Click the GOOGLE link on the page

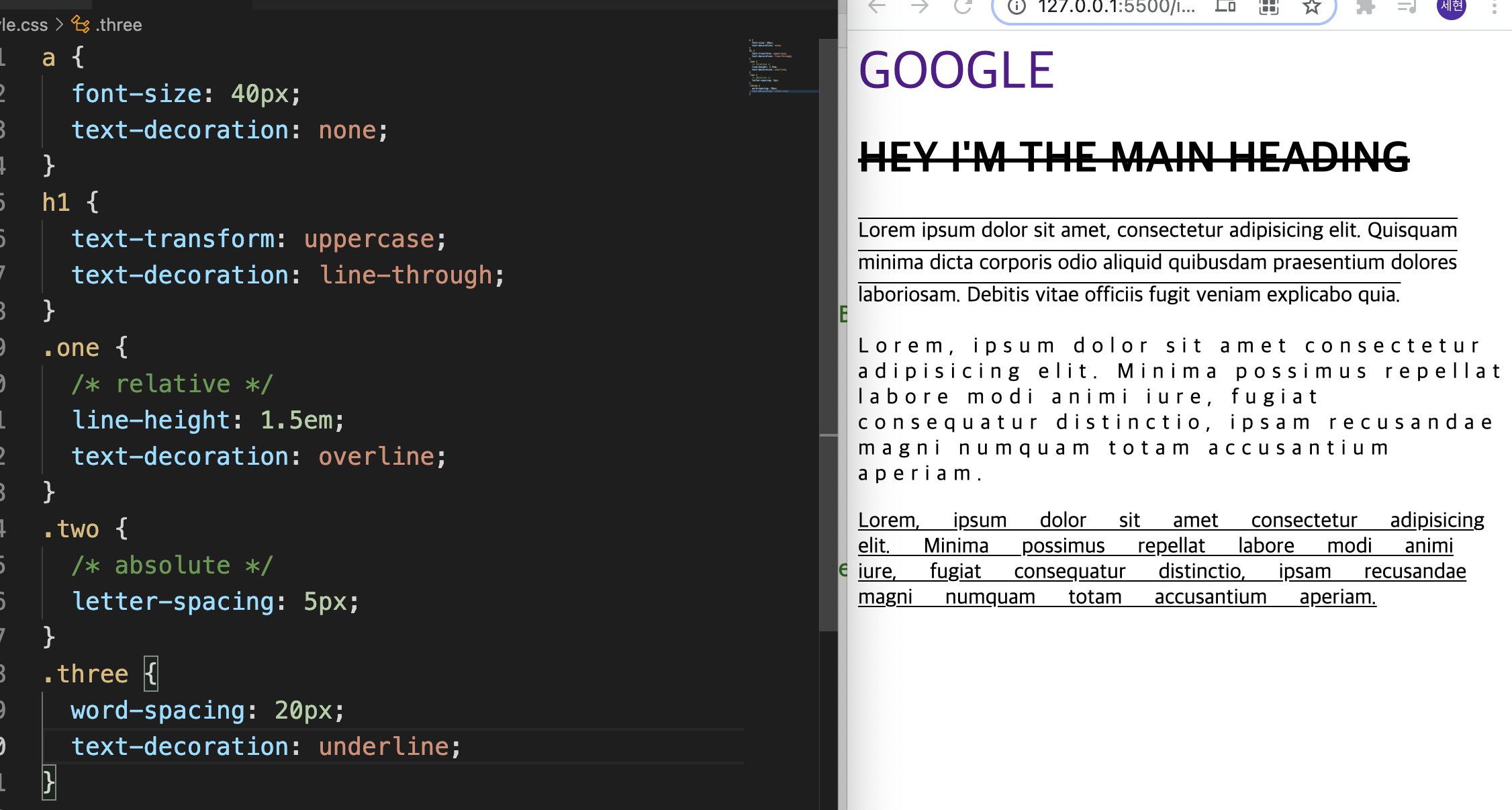coord(956,71)
